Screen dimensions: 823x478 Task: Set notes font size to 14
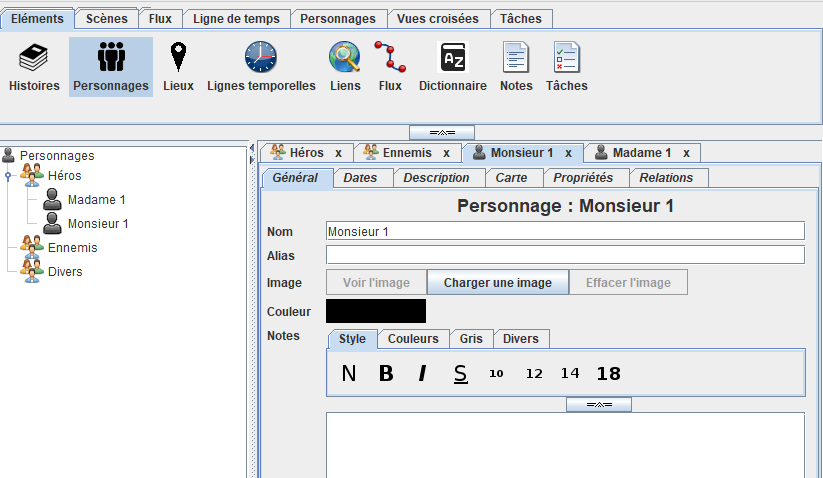click(x=570, y=373)
